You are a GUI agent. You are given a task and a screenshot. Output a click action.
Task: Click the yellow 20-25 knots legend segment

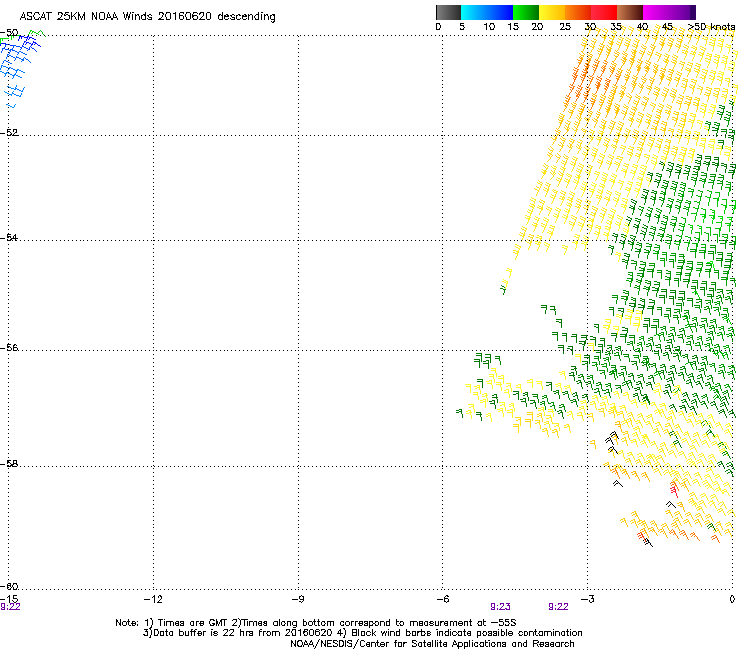coord(552,12)
